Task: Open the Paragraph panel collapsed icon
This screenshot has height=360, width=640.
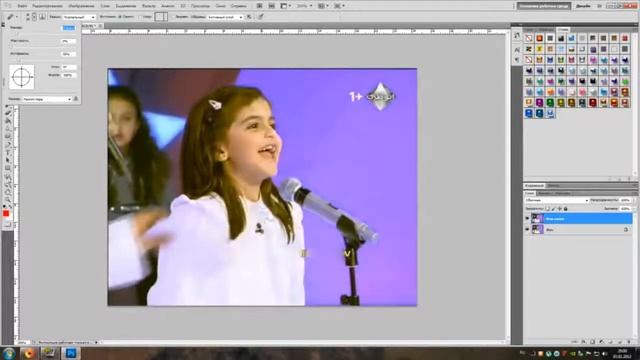Action: (x=517, y=60)
